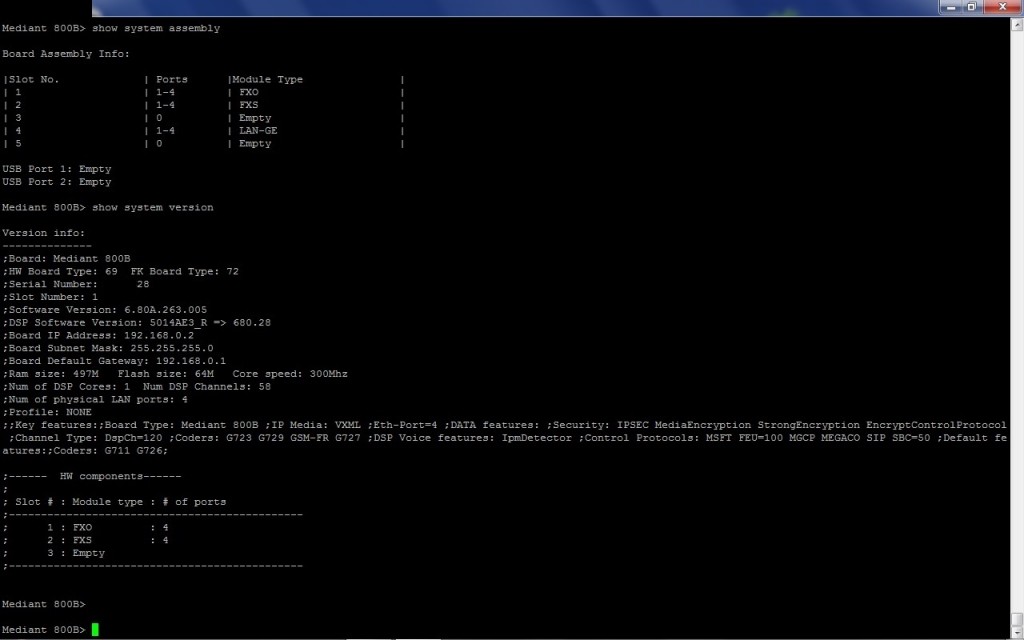Viewport: 1024px width, 640px height.
Task: Click the 'MediaEncryption' feature word
Action: 703,425
